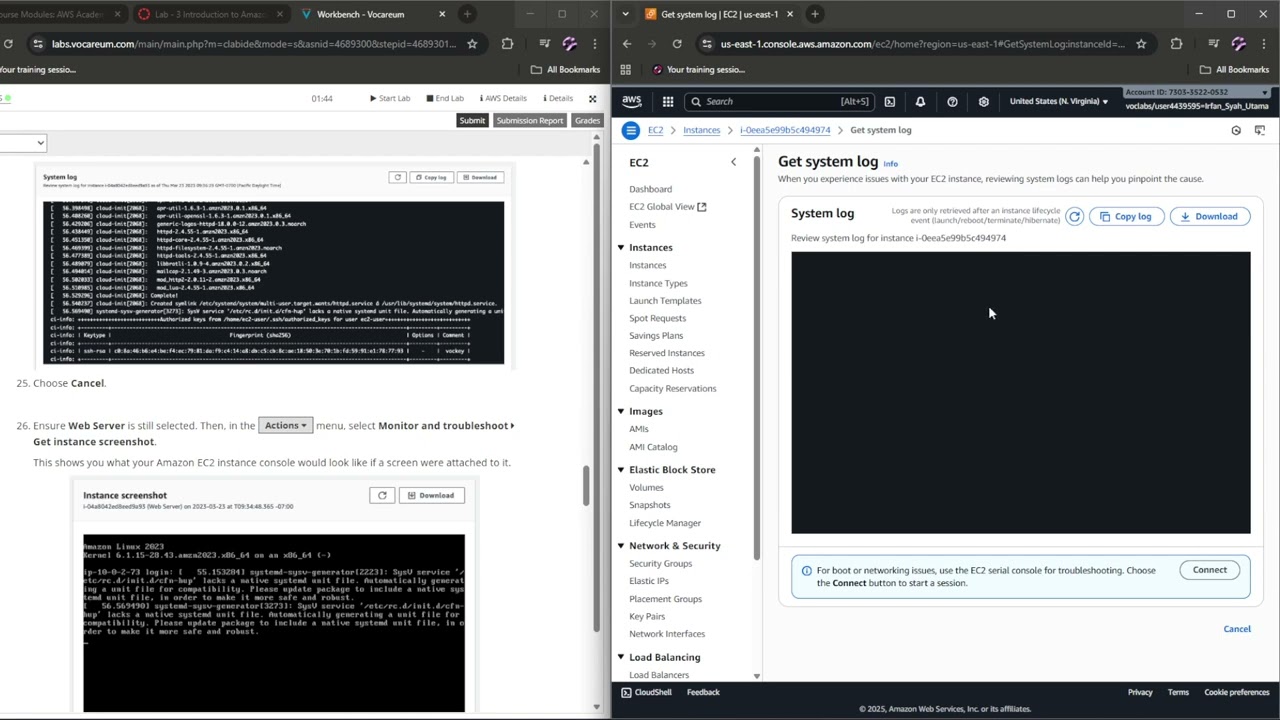Image resolution: width=1280 pixels, height=720 pixels.
Task: Open media controls in AWS browser window
Action: pyautogui.click(x=1213, y=44)
